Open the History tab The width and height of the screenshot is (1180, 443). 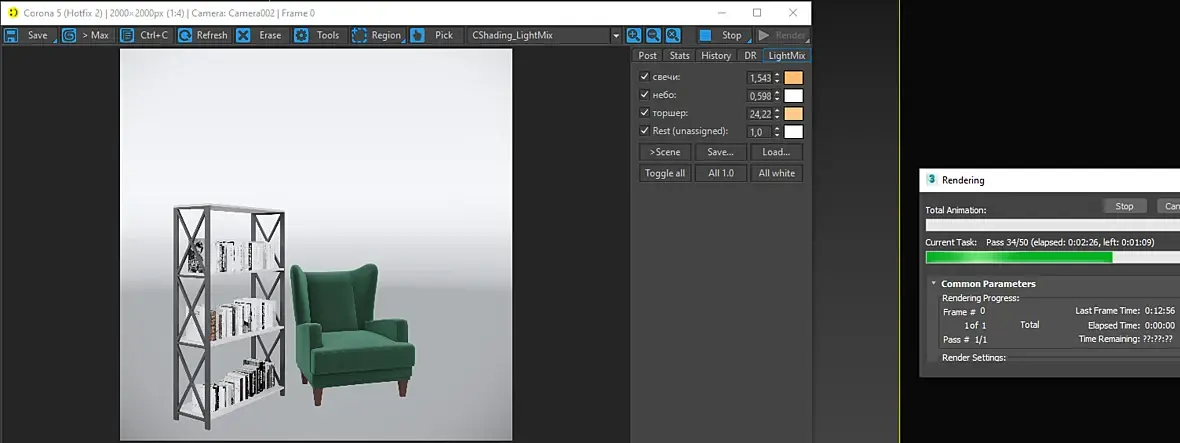716,56
